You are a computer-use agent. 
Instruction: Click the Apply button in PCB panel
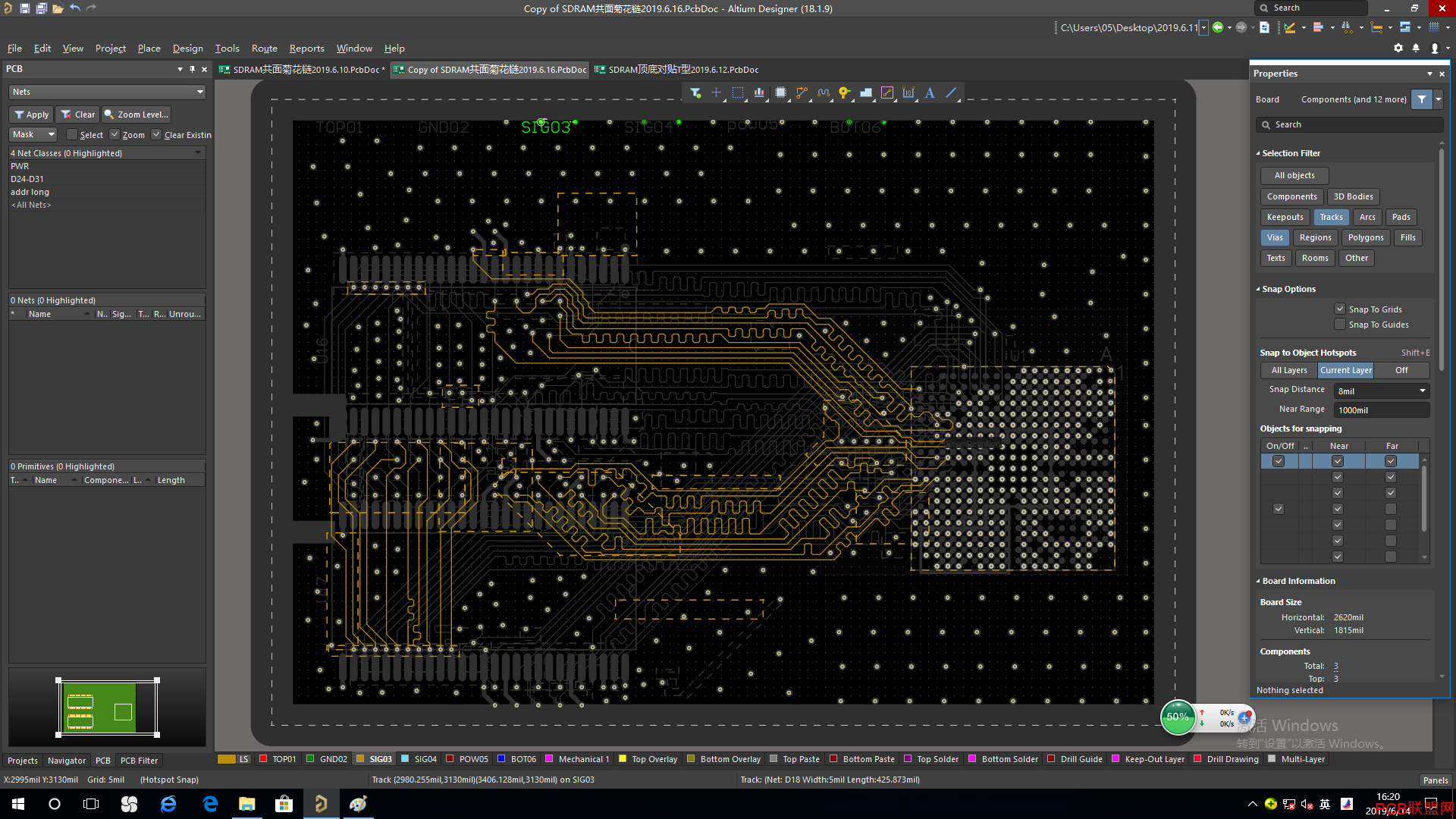31,115
